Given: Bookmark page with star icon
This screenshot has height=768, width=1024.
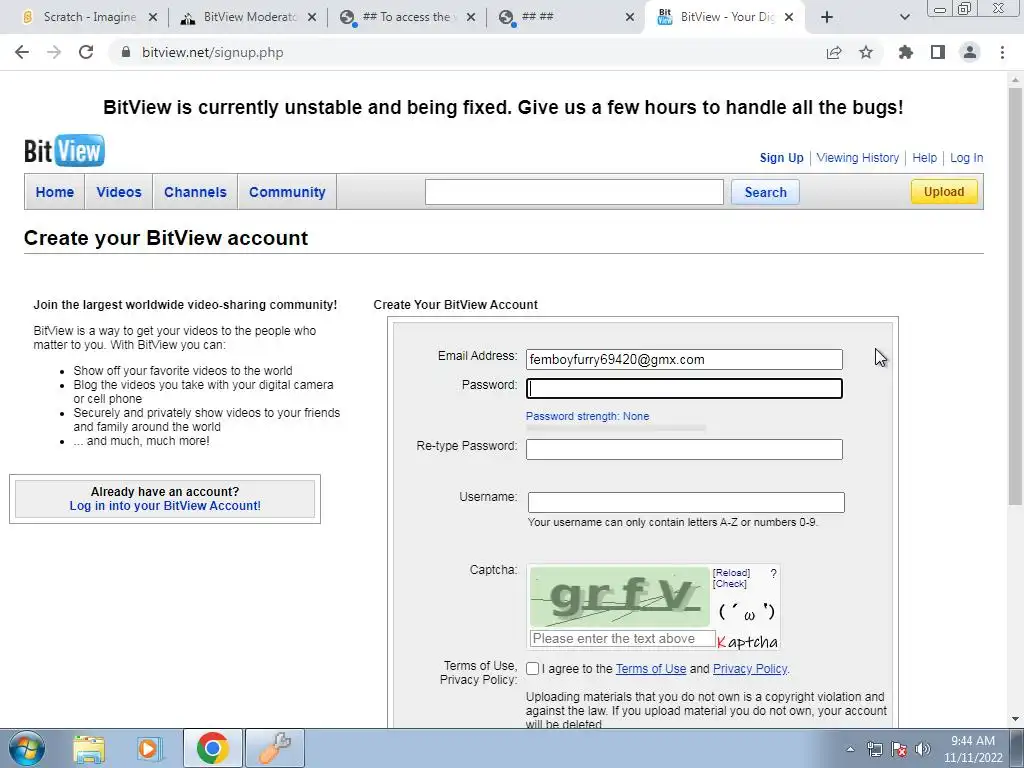Looking at the screenshot, I should click(866, 52).
